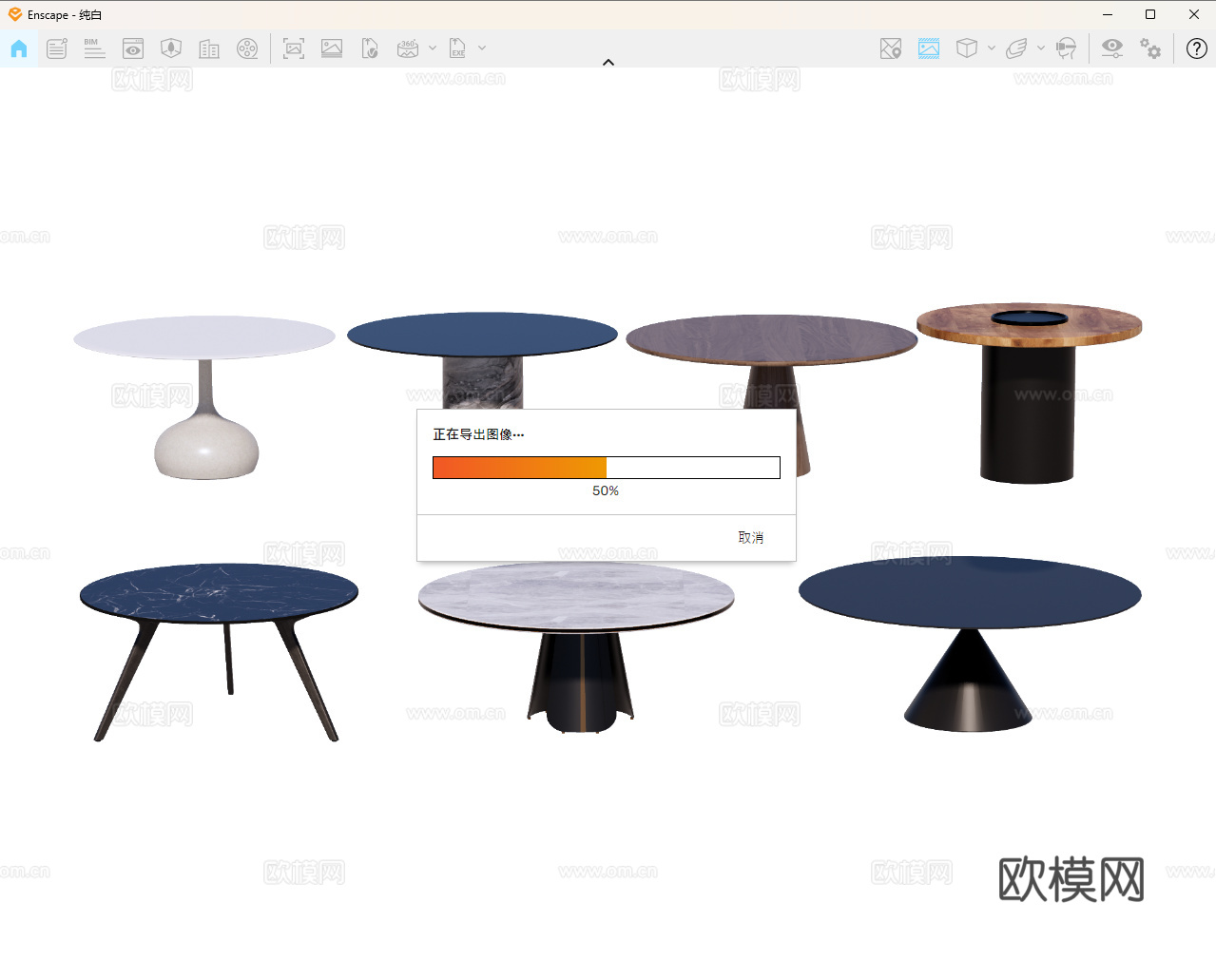Click the dark marble three-legged table
This screenshot has height=980, width=1216.
(219, 651)
